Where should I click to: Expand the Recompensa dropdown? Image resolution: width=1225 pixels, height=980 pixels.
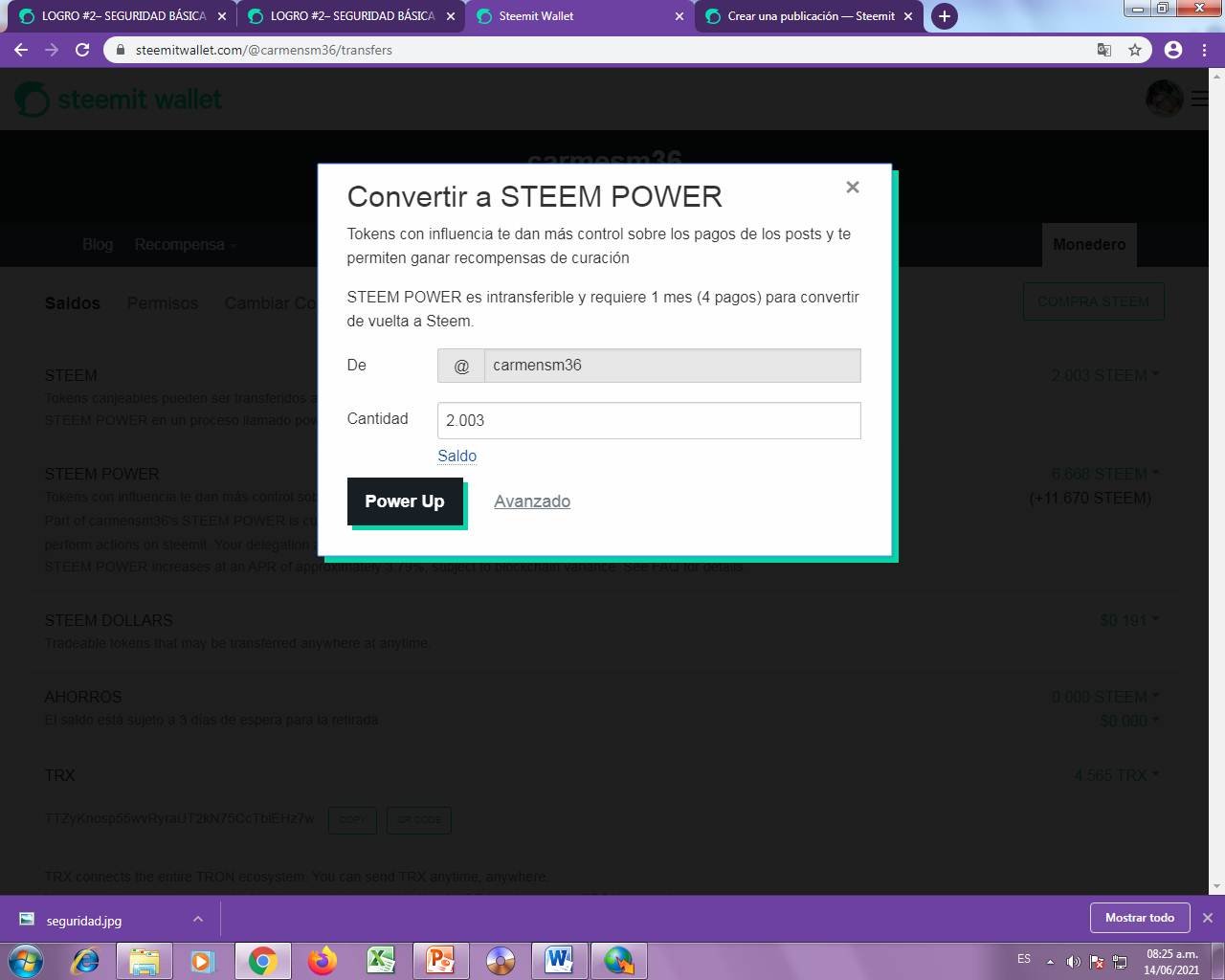[185, 244]
